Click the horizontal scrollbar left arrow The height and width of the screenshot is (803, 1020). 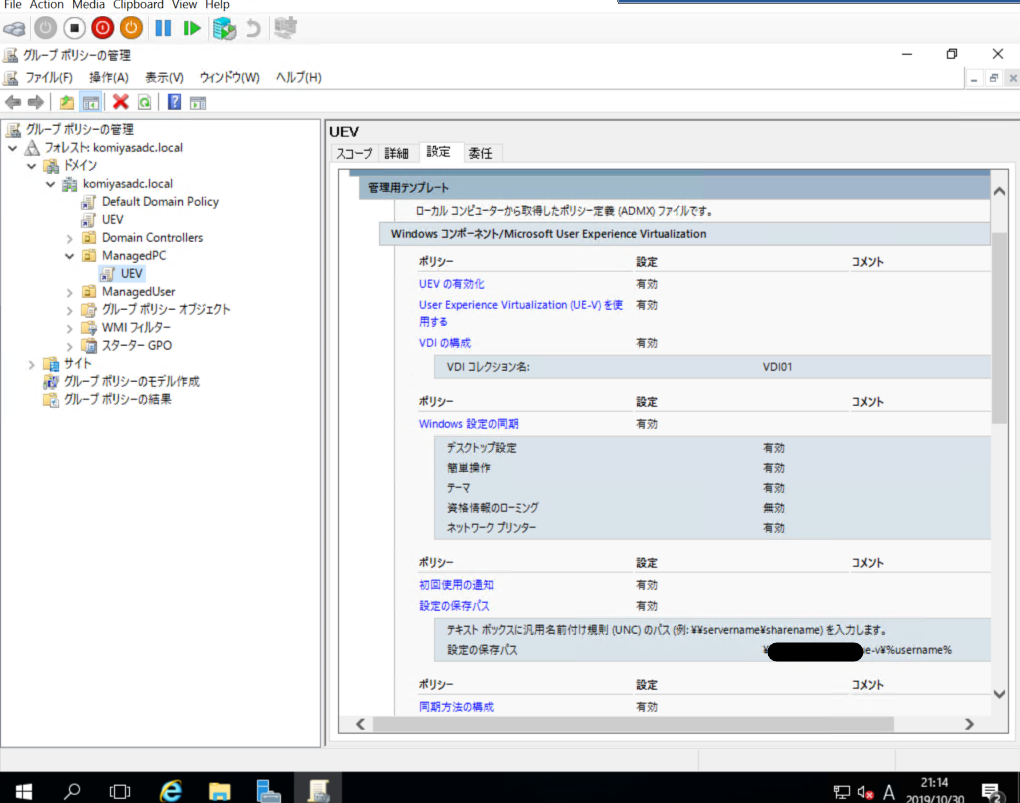click(360, 724)
